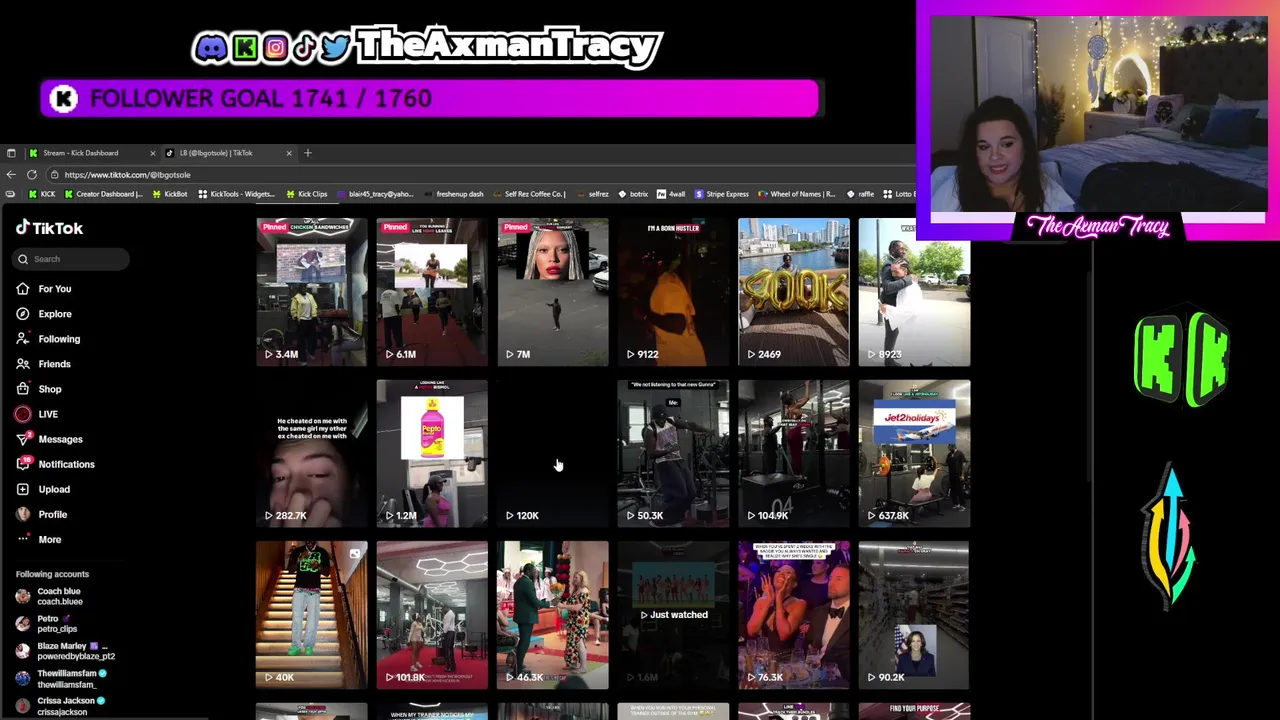Open Messages in the sidebar
The image size is (1280, 720).
[49, 439]
